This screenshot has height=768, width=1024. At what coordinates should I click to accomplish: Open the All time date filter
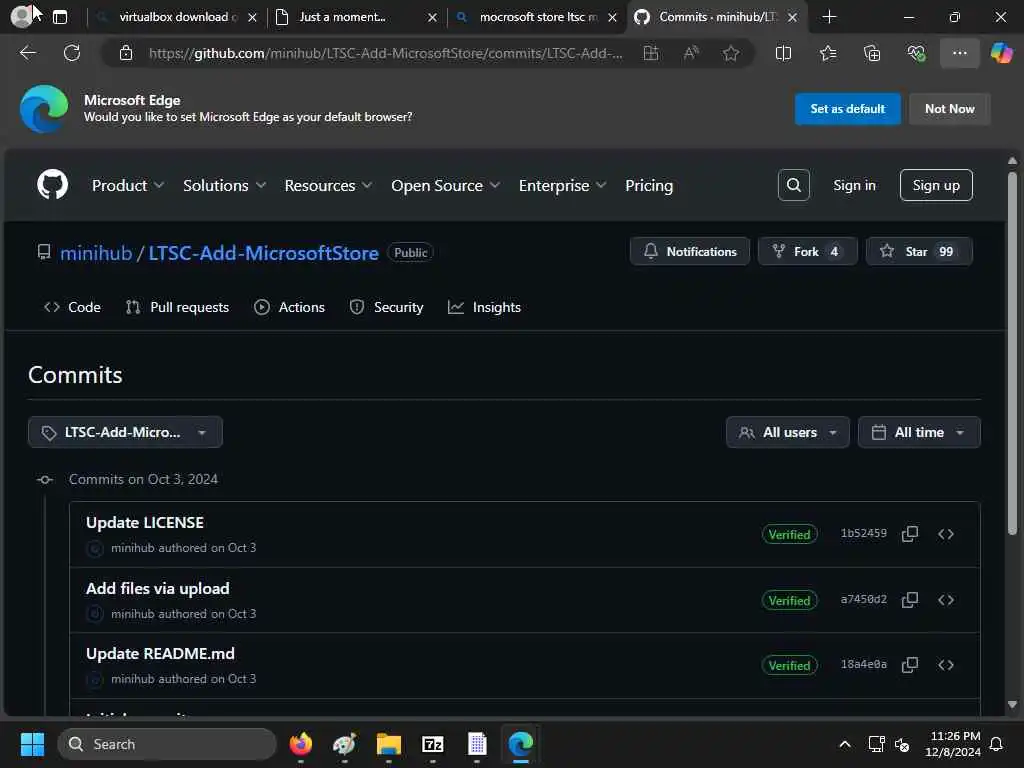(919, 432)
